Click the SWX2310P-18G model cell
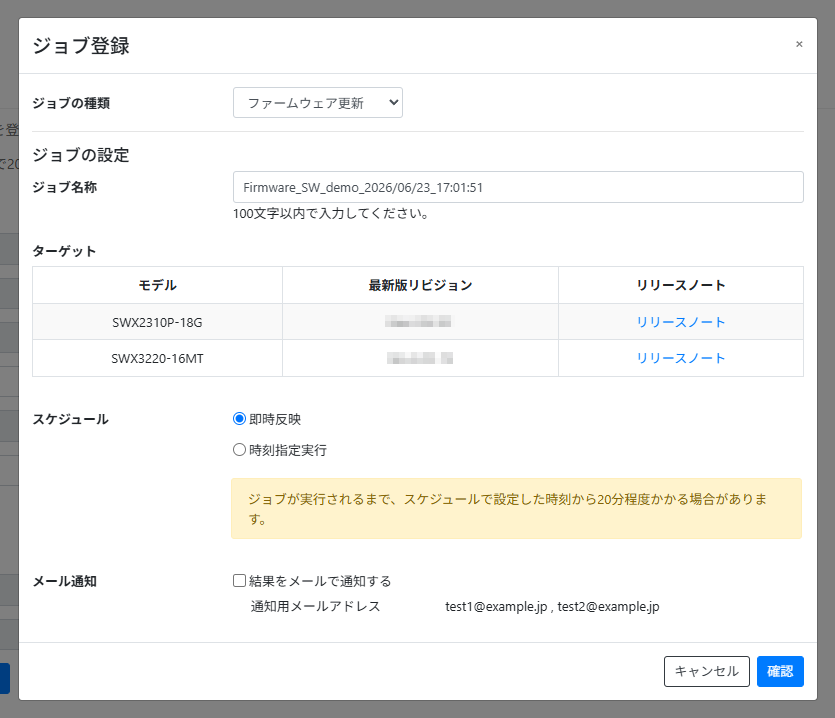 157,322
